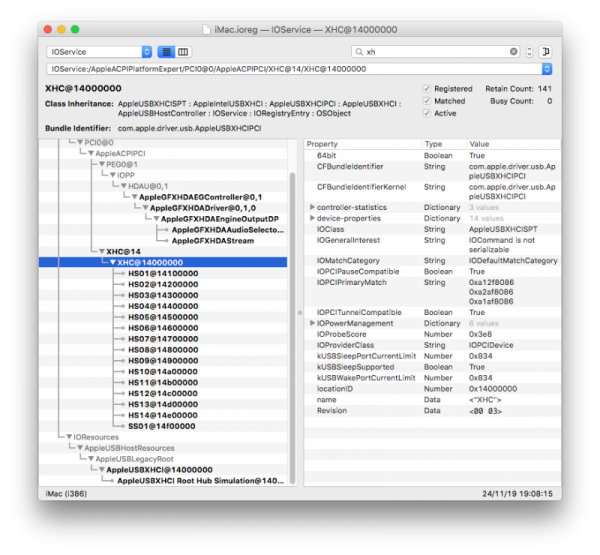Switch to list view icon in toolbar
Screen dimensions: 600x555
pos(166,52)
